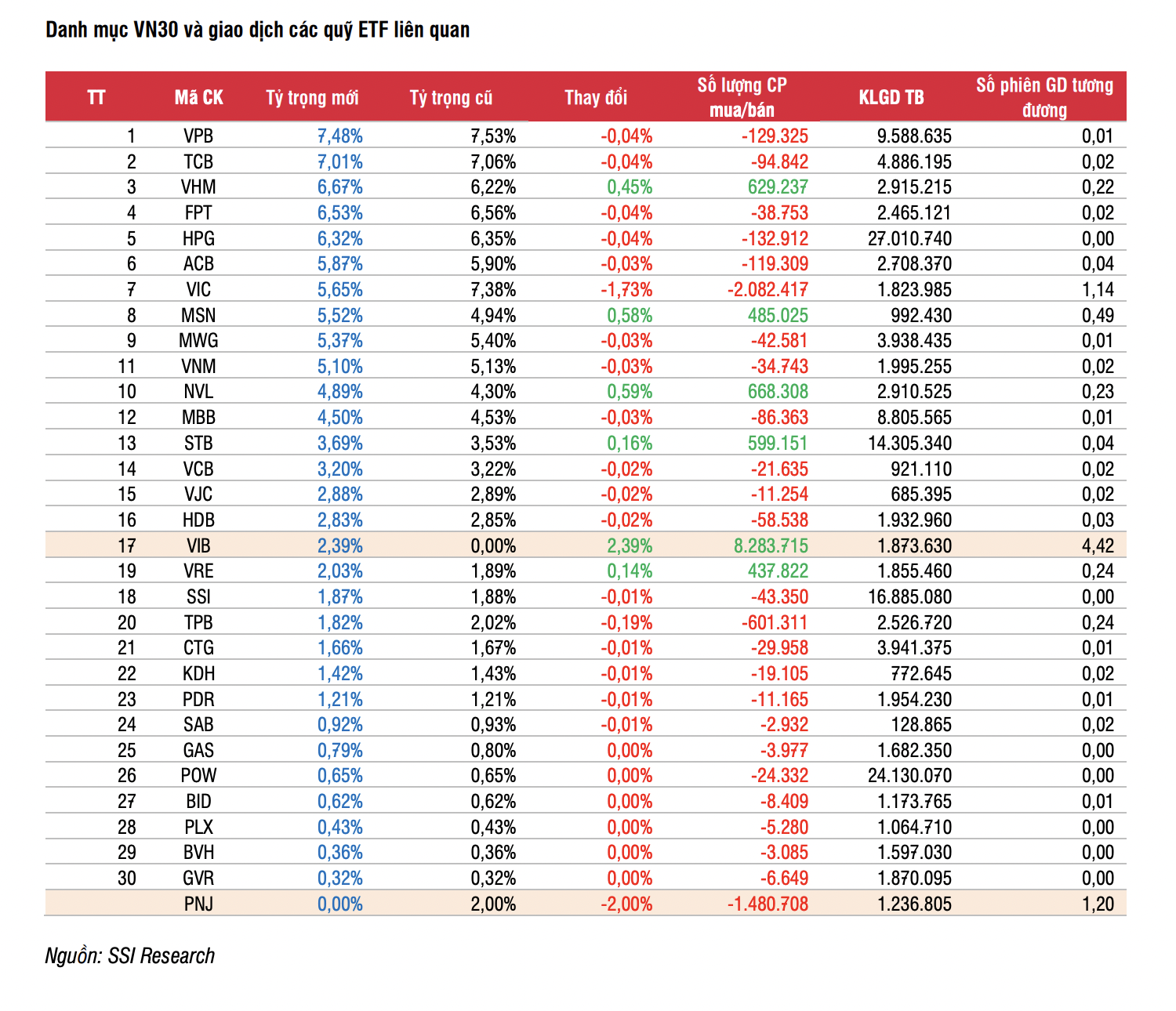1176x1011 pixels.
Task: Click the highlighted VIB ticker cell
Action: click(198, 546)
